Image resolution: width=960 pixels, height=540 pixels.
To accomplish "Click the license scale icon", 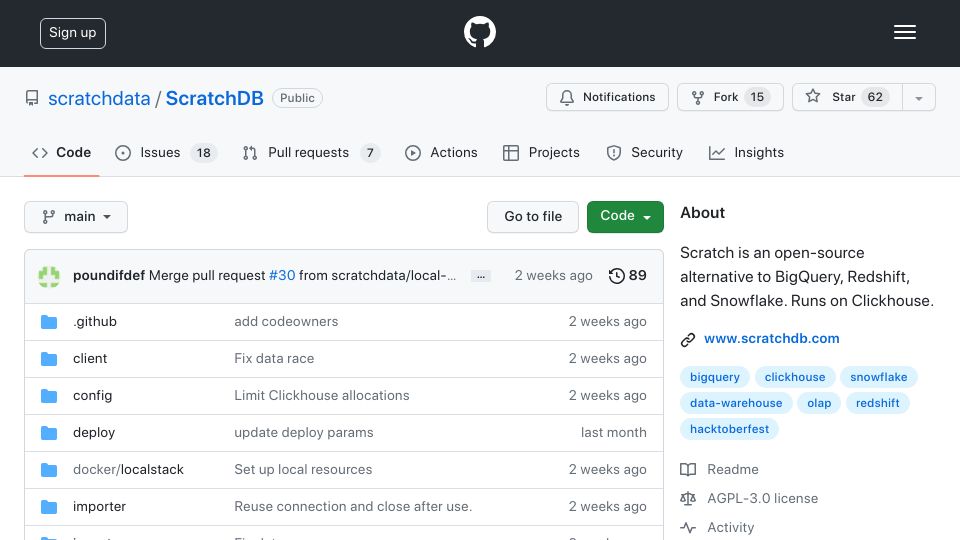I will click(x=688, y=498).
